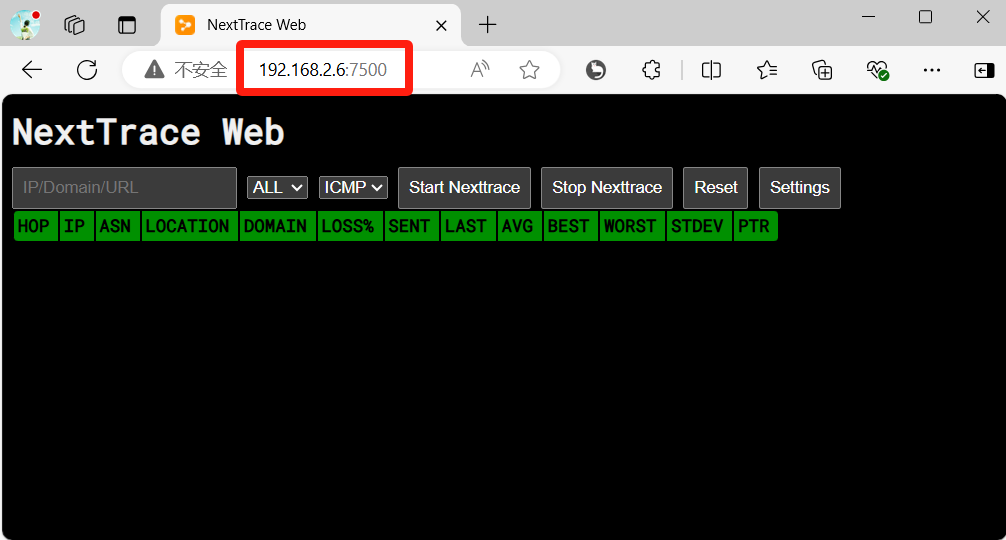Expand the ICMP protocol dropdown

[353, 188]
